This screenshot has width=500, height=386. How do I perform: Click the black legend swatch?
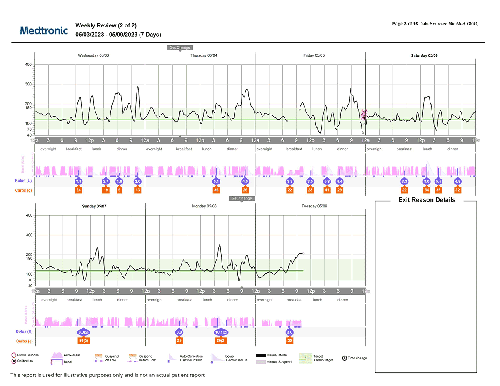click(x=261, y=355)
